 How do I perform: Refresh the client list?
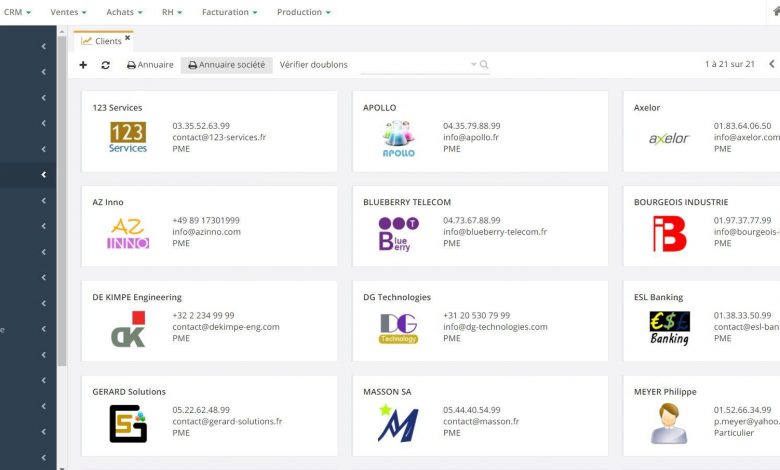(x=105, y=65)
